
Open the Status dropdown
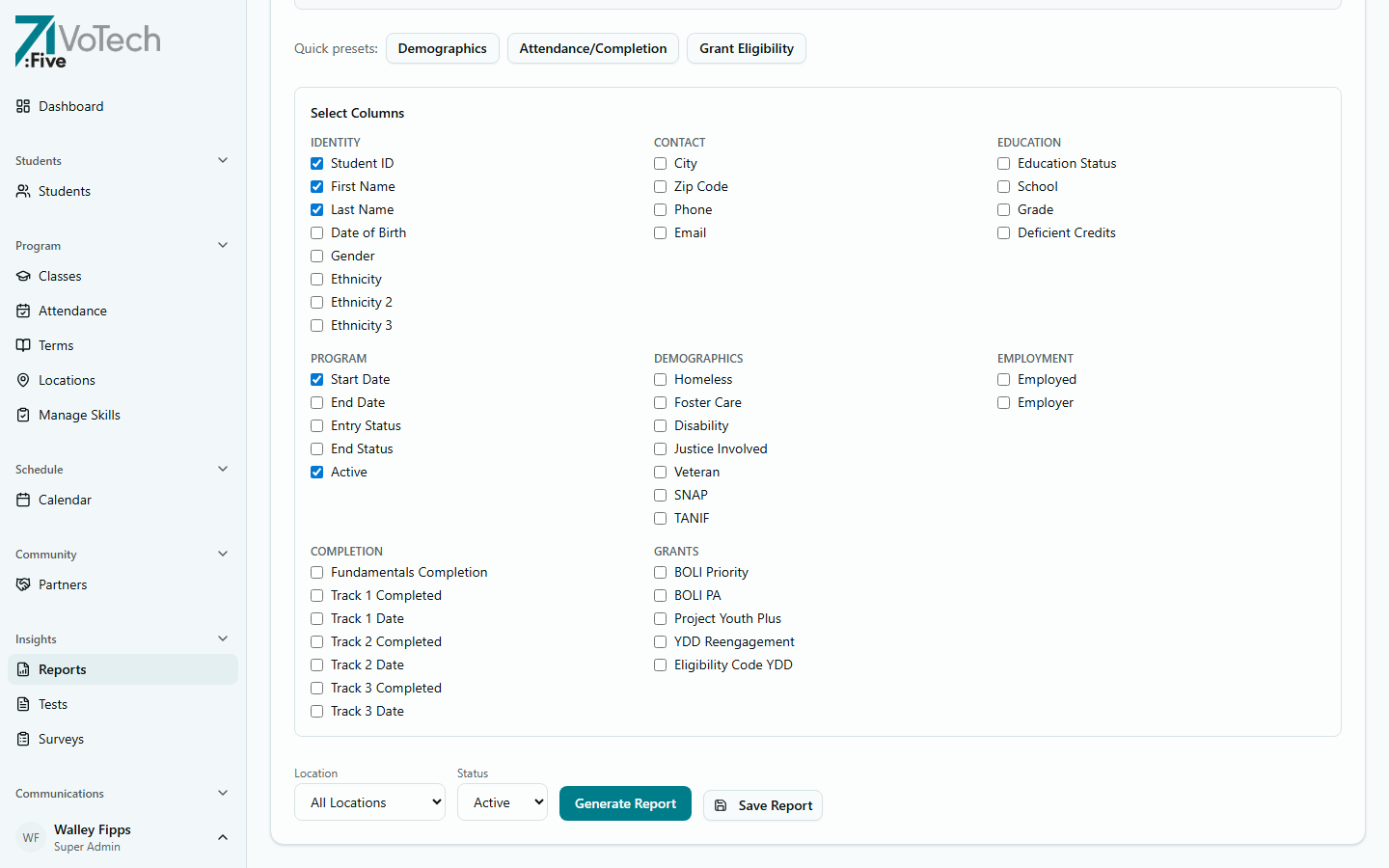coord(502,801)
